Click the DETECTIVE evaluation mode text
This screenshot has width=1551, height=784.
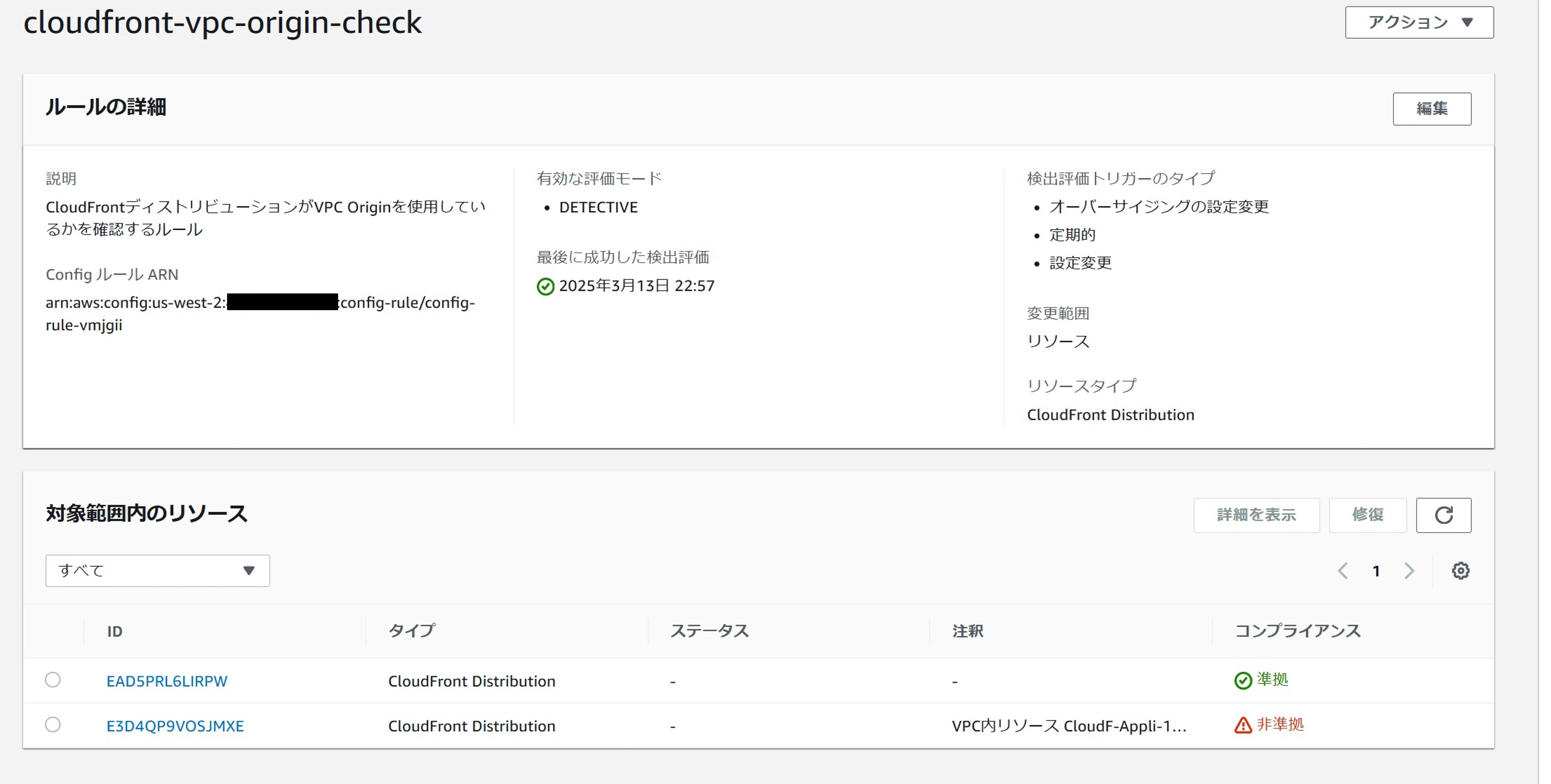598,208
